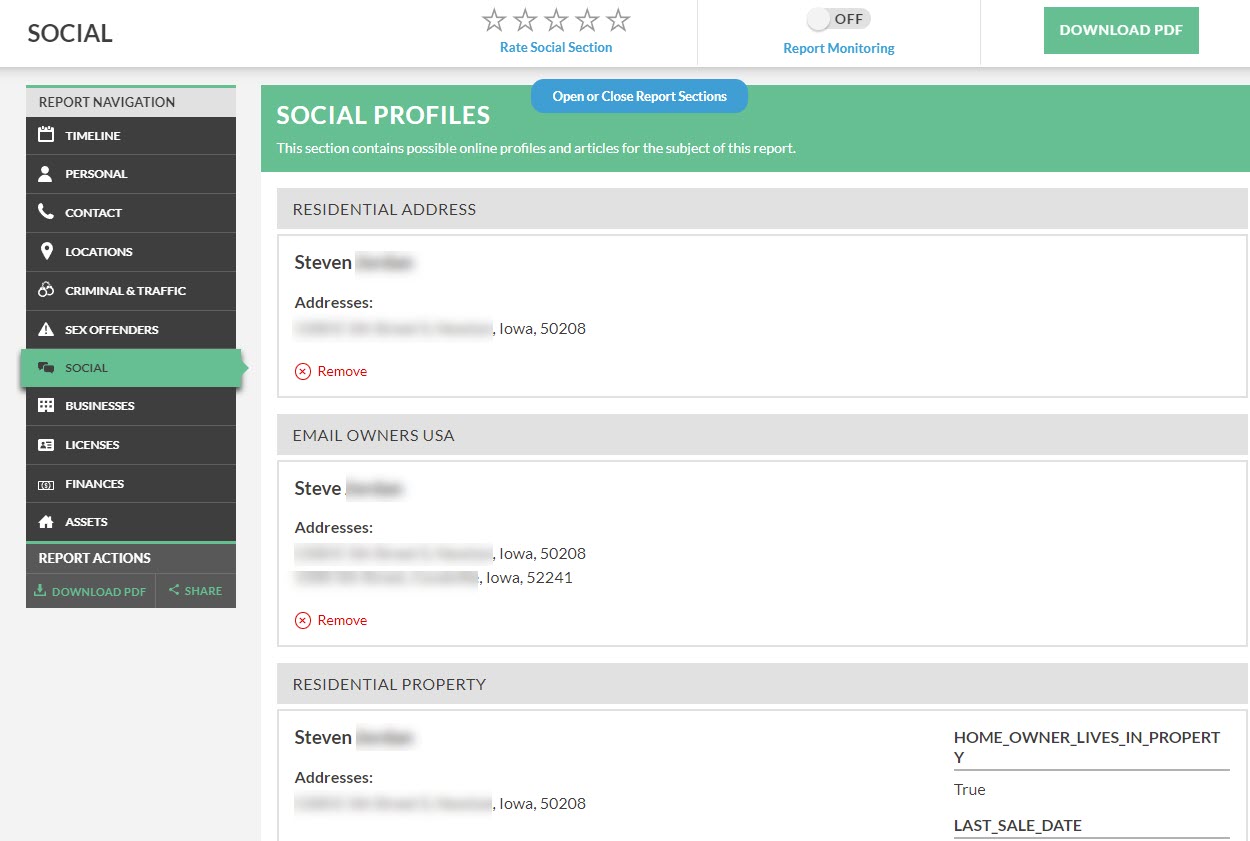This screenshot has width=1250, height=841.
Task: Click the LAST_SALE_DATE label
Action: pyautogui.click(x=1018, y=826)
